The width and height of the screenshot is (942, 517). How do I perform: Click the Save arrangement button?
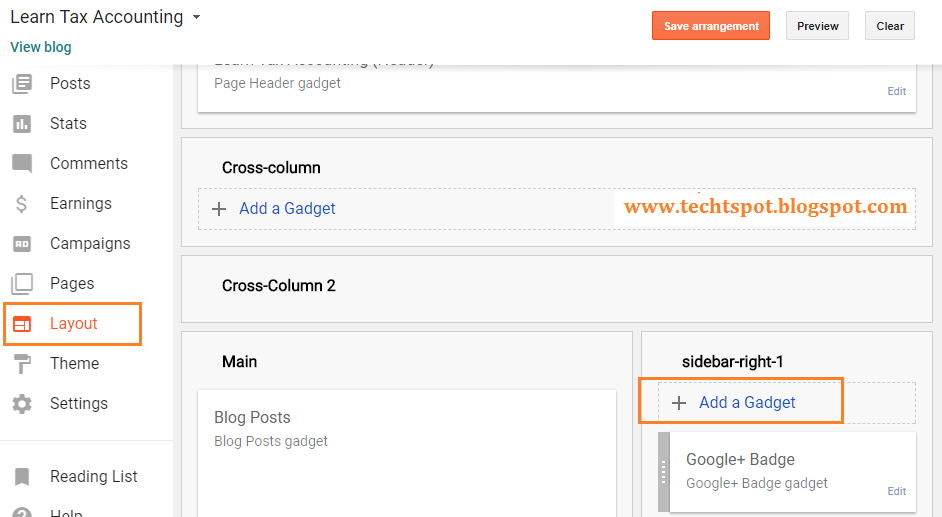(x=711, y=26)
